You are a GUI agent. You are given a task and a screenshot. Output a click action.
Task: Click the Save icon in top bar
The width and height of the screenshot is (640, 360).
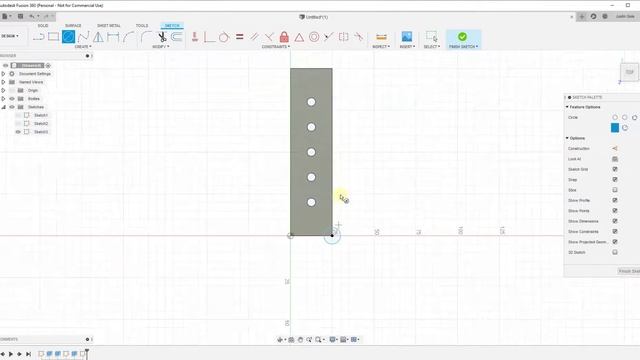click(x=20, y=16)
